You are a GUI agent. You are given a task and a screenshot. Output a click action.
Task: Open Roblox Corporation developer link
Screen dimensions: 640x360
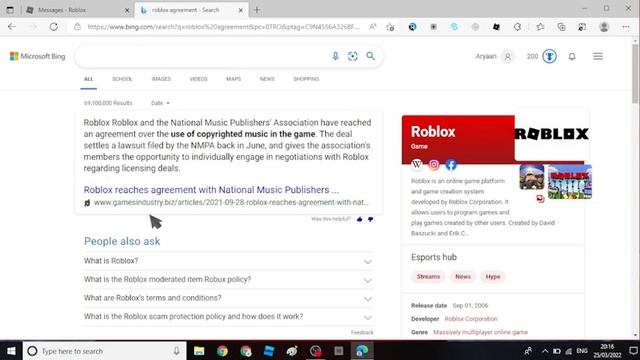tap(471, 319)
